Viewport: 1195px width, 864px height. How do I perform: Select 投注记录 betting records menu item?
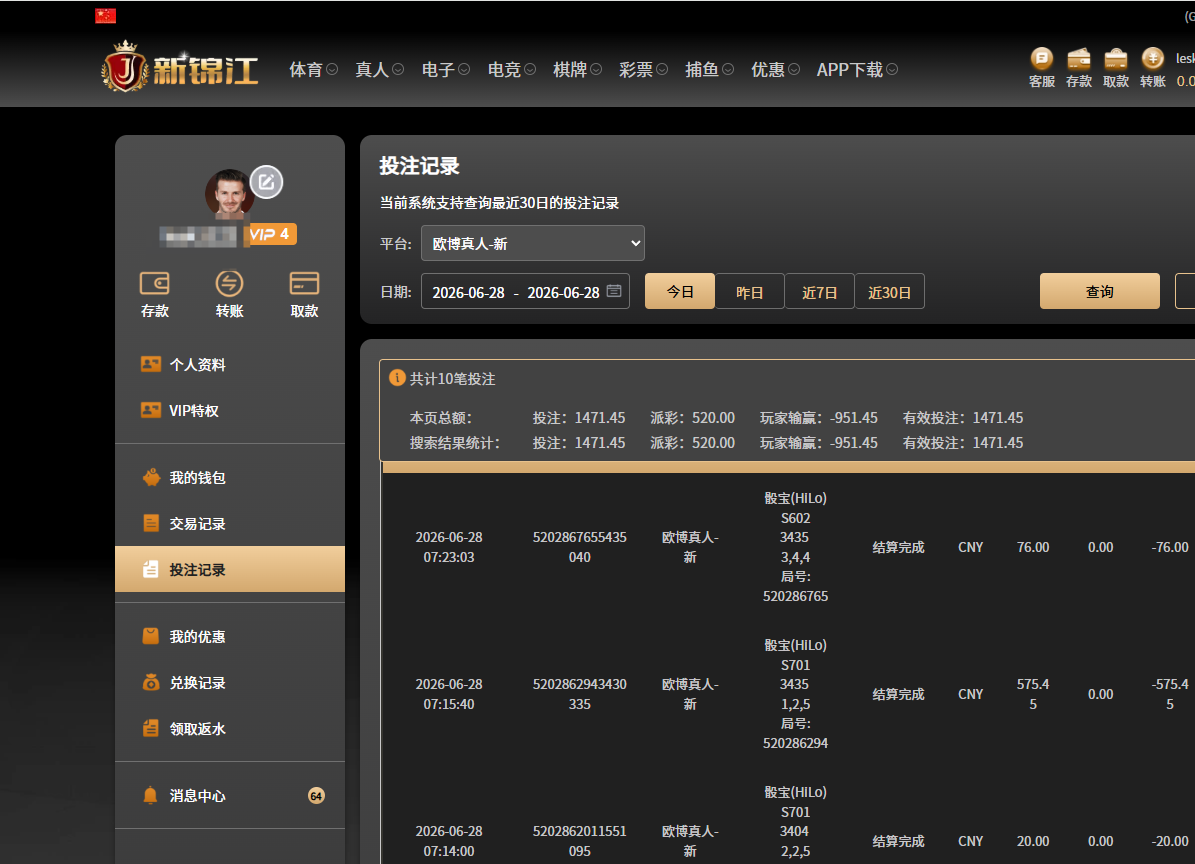point(230,569)
